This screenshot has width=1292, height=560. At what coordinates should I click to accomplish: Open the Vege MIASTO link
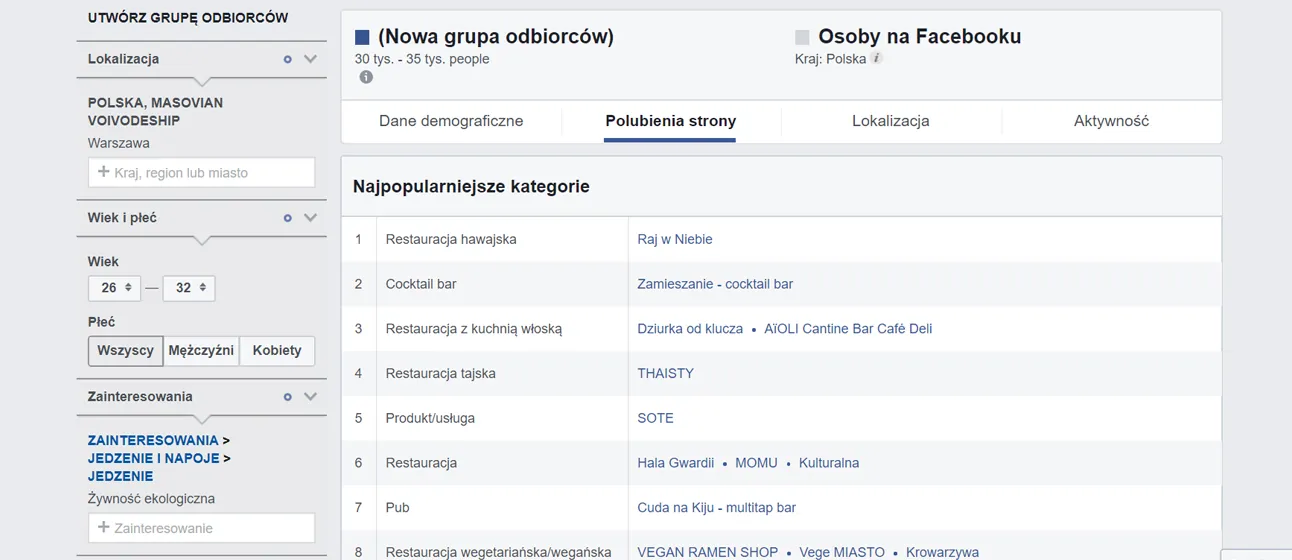(x=842, y=552)
